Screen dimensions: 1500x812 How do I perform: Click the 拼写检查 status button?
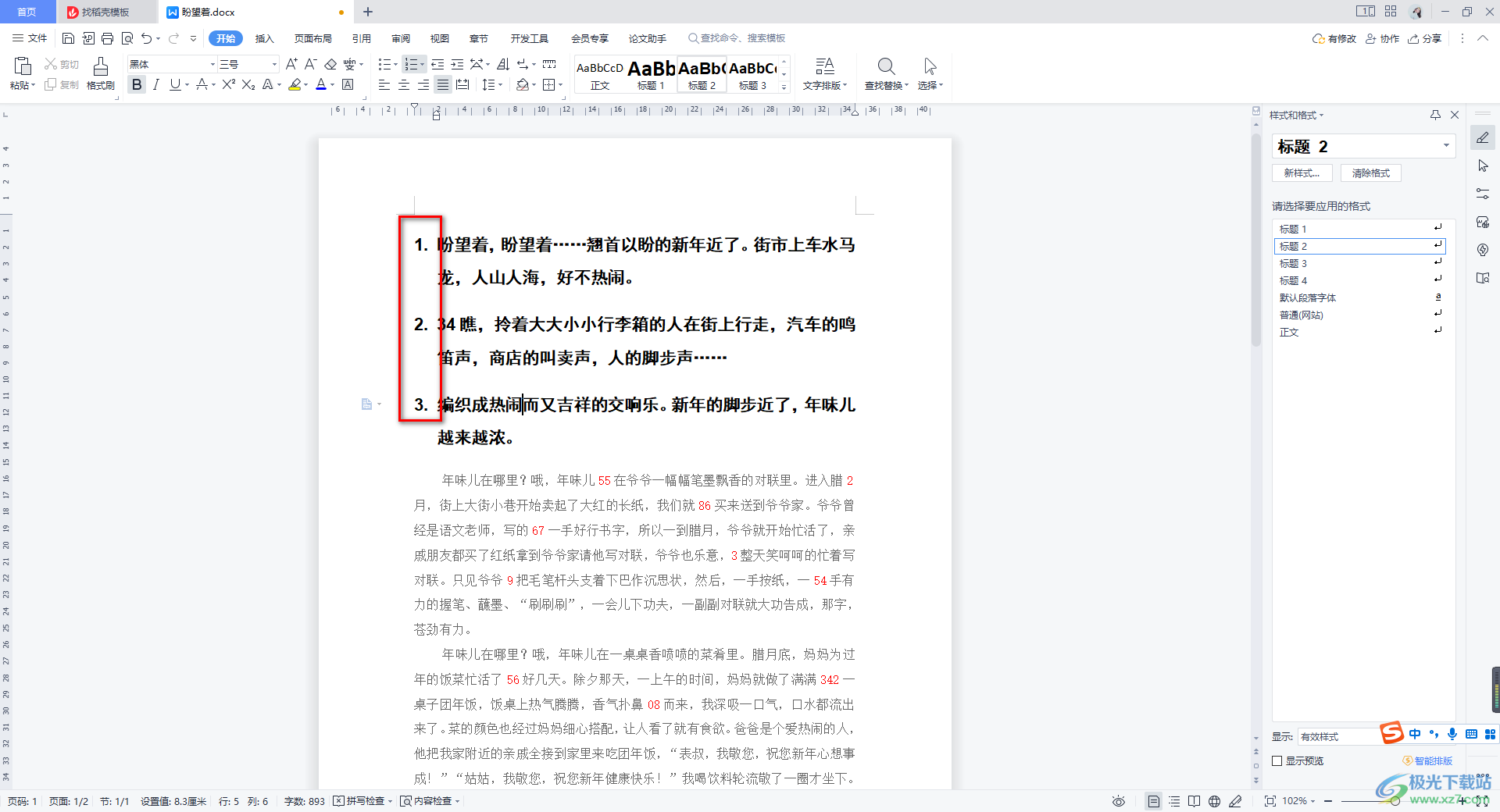click(x=361, y=801)
